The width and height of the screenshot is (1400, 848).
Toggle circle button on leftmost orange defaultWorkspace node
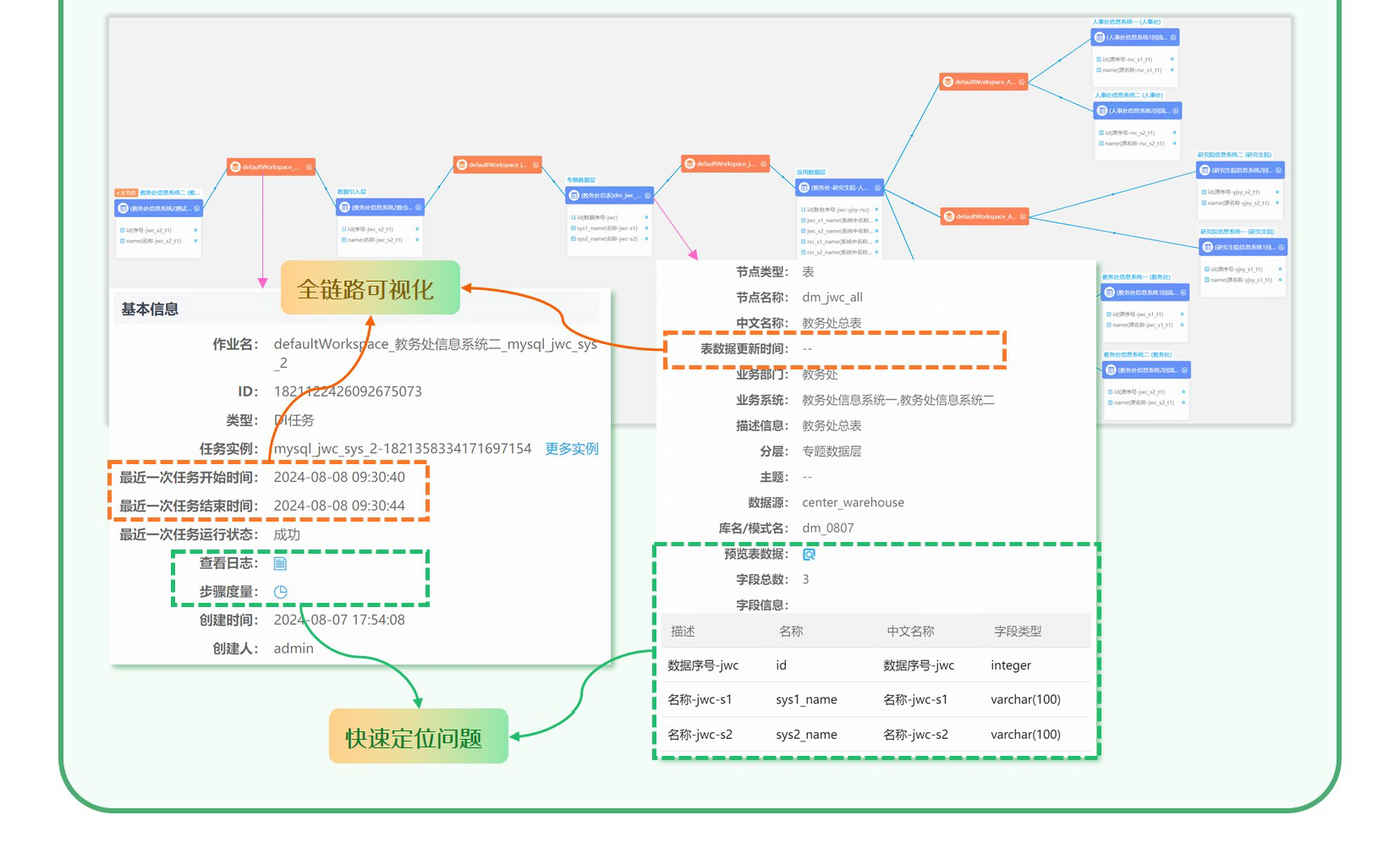pos(309,167)
